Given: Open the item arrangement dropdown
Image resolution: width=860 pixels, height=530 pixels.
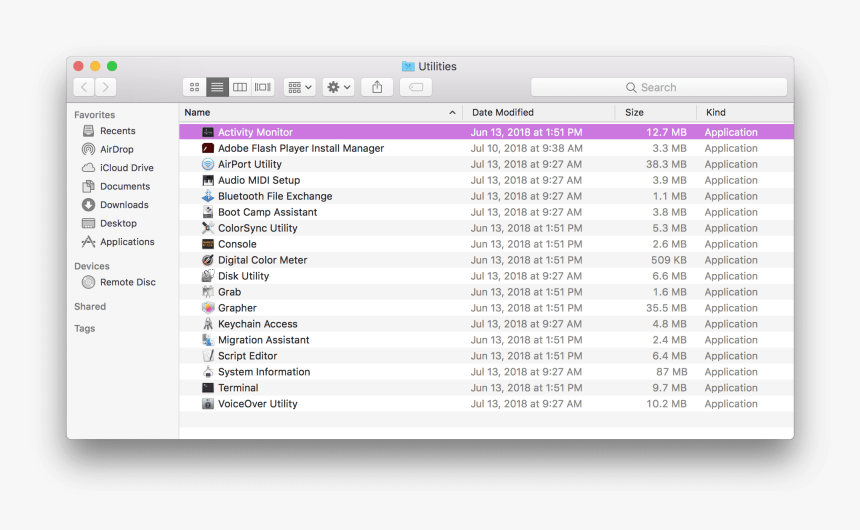Looking at the screenshot, I should click(299, 87).
